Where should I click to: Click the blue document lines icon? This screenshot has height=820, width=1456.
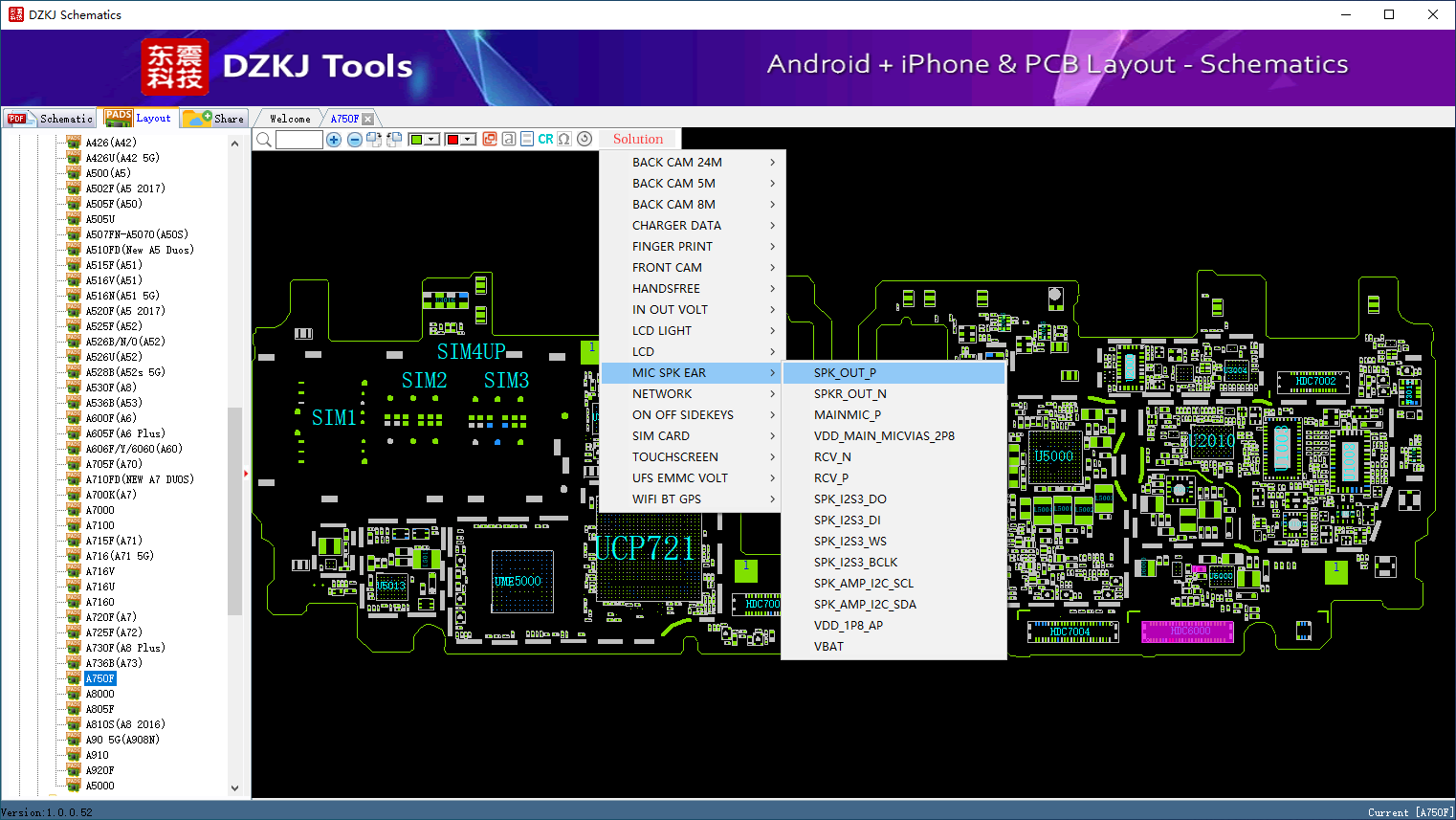[527, 140]
